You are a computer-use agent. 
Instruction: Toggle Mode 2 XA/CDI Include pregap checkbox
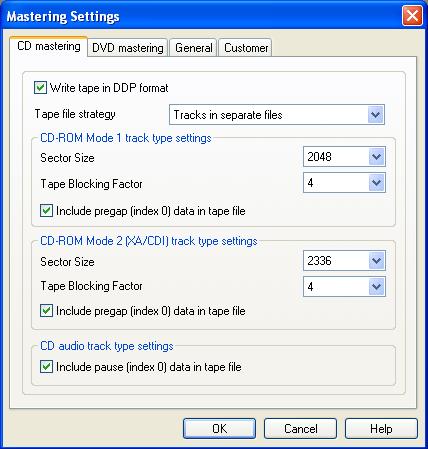coord(46,311)
